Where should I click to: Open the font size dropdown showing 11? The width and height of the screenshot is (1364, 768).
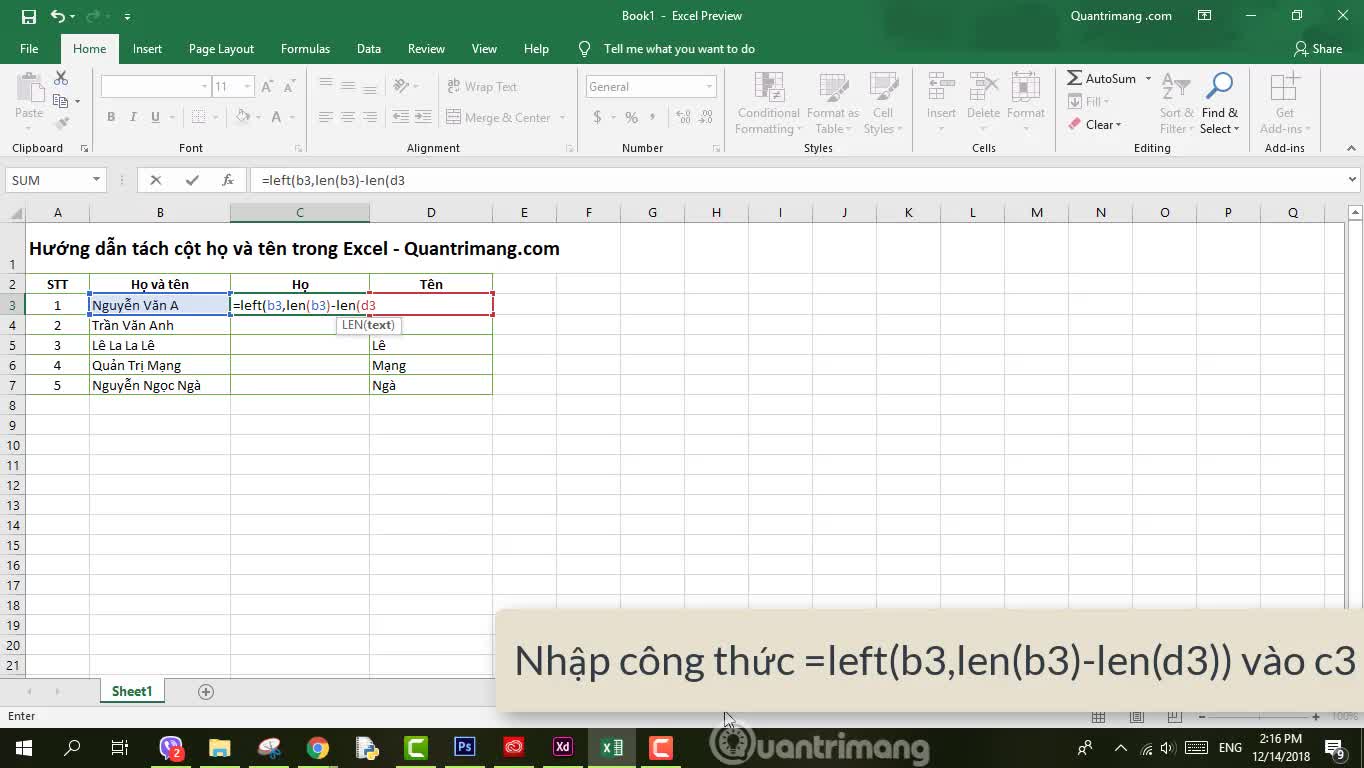(247, 87)
